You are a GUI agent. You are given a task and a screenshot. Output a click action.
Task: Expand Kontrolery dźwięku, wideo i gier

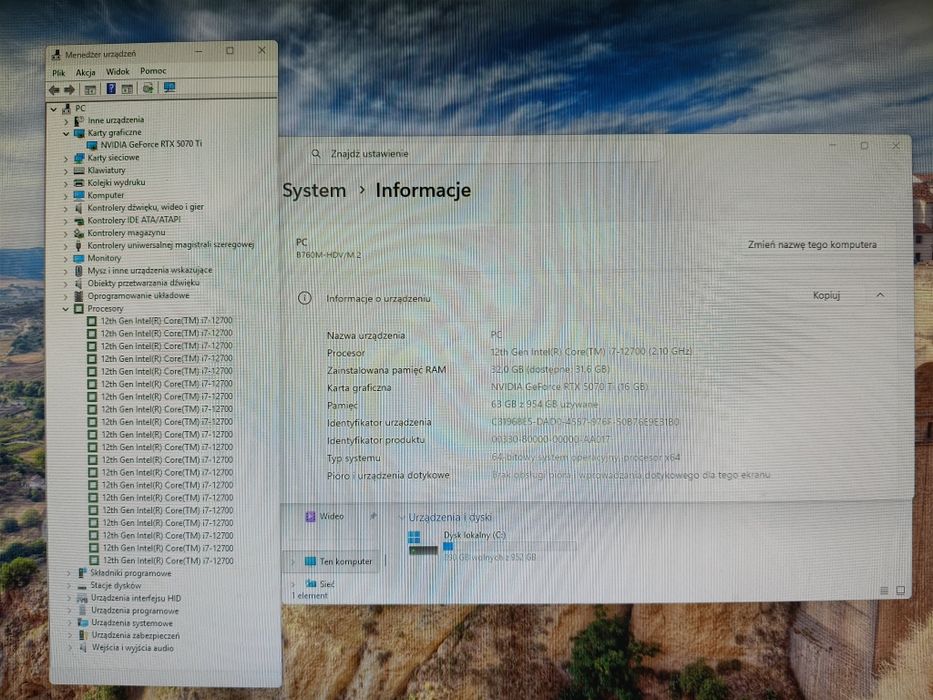click(66, 208)
